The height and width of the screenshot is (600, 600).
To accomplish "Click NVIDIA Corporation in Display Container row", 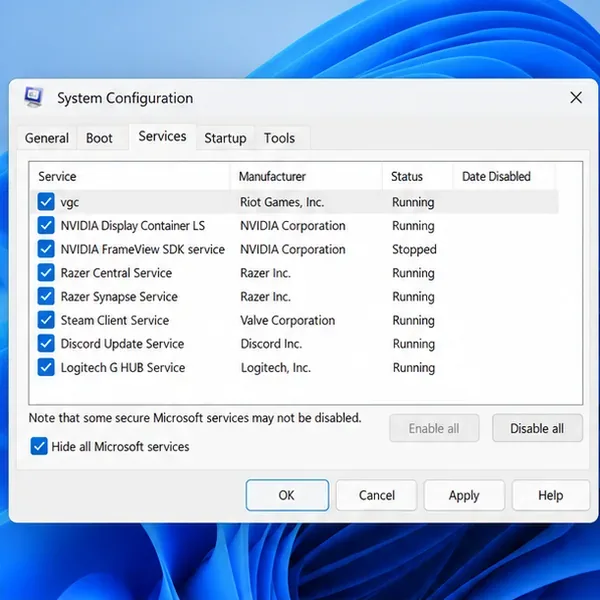I will point(293,226).
